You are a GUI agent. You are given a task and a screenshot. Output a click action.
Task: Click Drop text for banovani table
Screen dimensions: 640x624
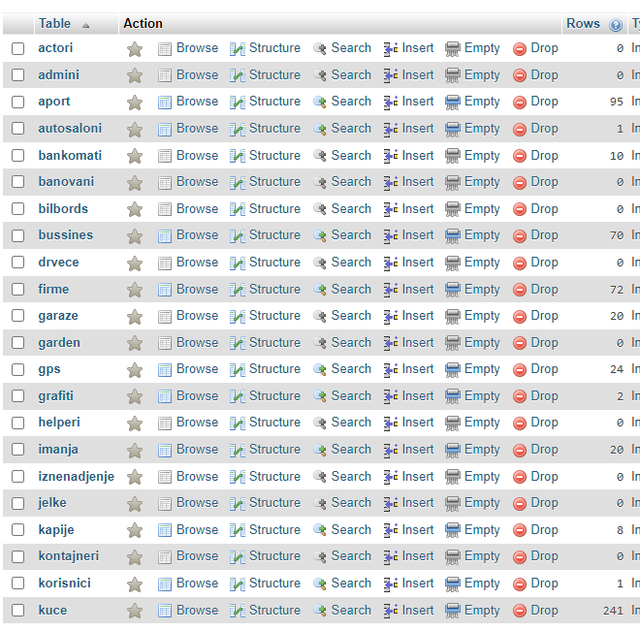coord(544,182)
